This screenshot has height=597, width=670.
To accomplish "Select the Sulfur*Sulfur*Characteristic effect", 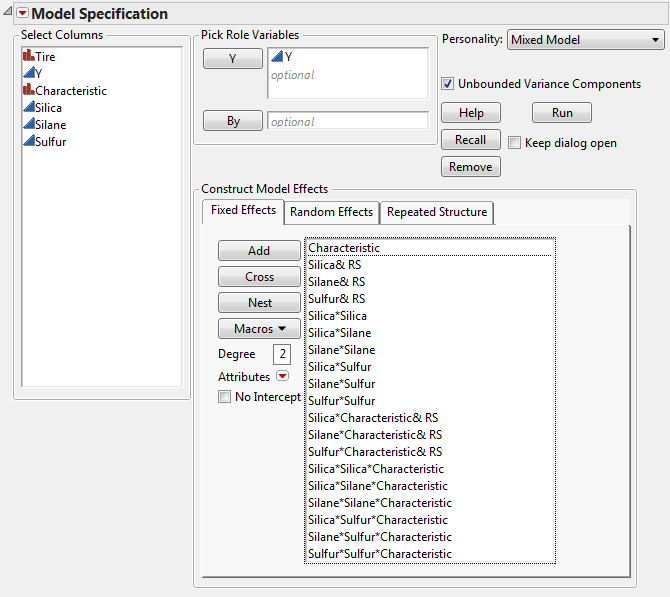I will point(430,554).
